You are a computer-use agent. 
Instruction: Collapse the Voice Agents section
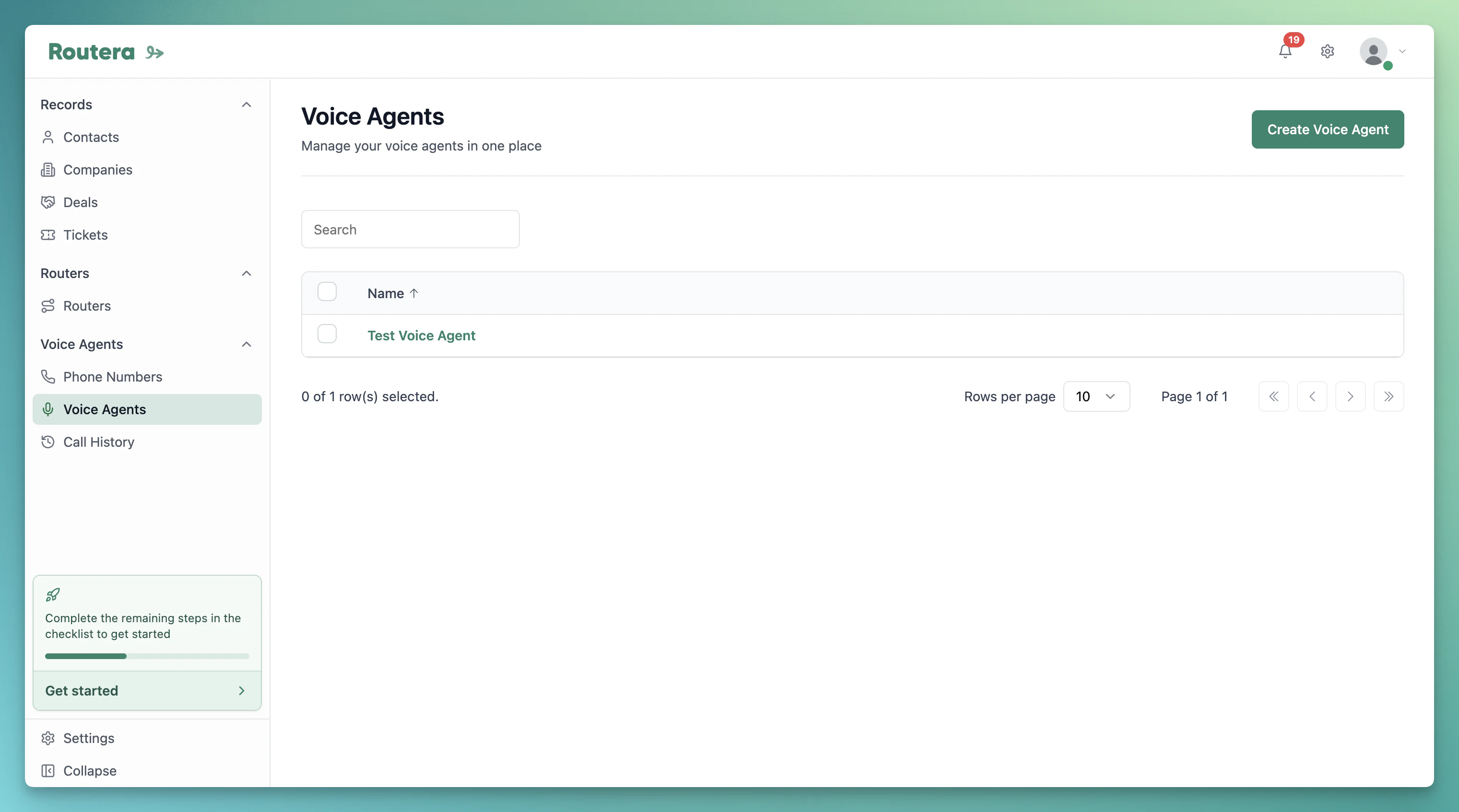coord(247,344)
